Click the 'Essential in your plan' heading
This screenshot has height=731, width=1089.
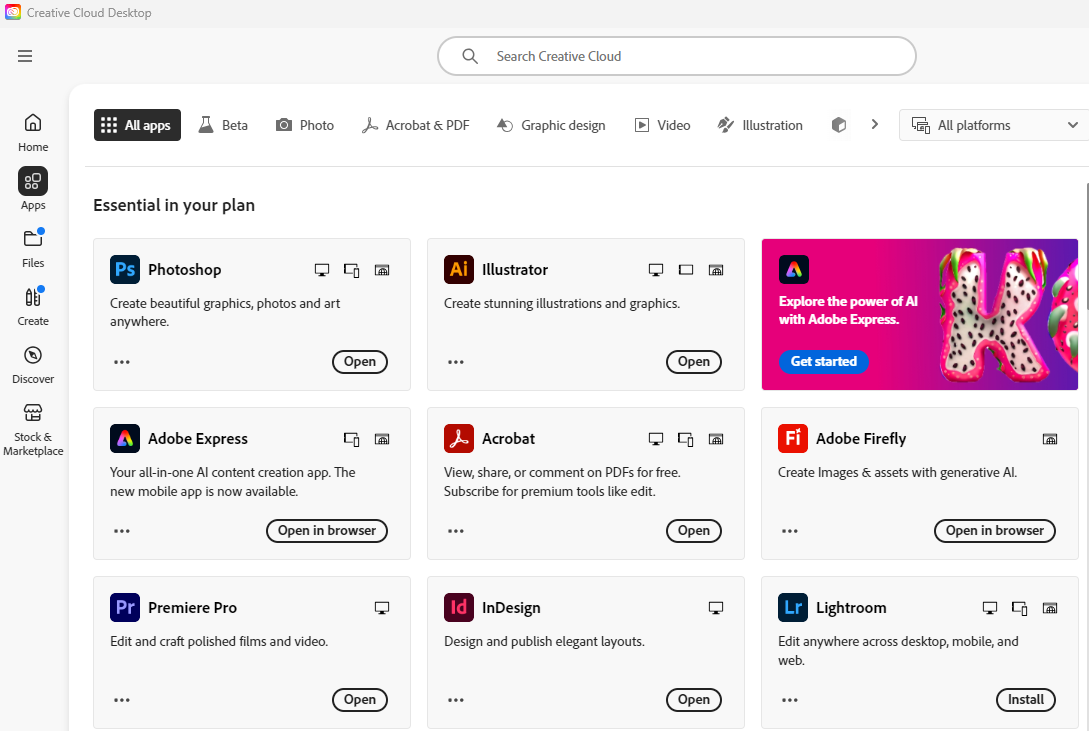point(174,205)
